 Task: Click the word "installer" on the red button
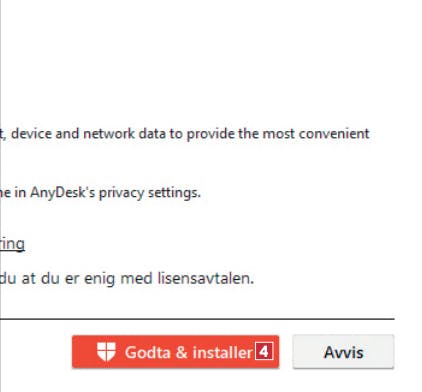tap(222, 352)
